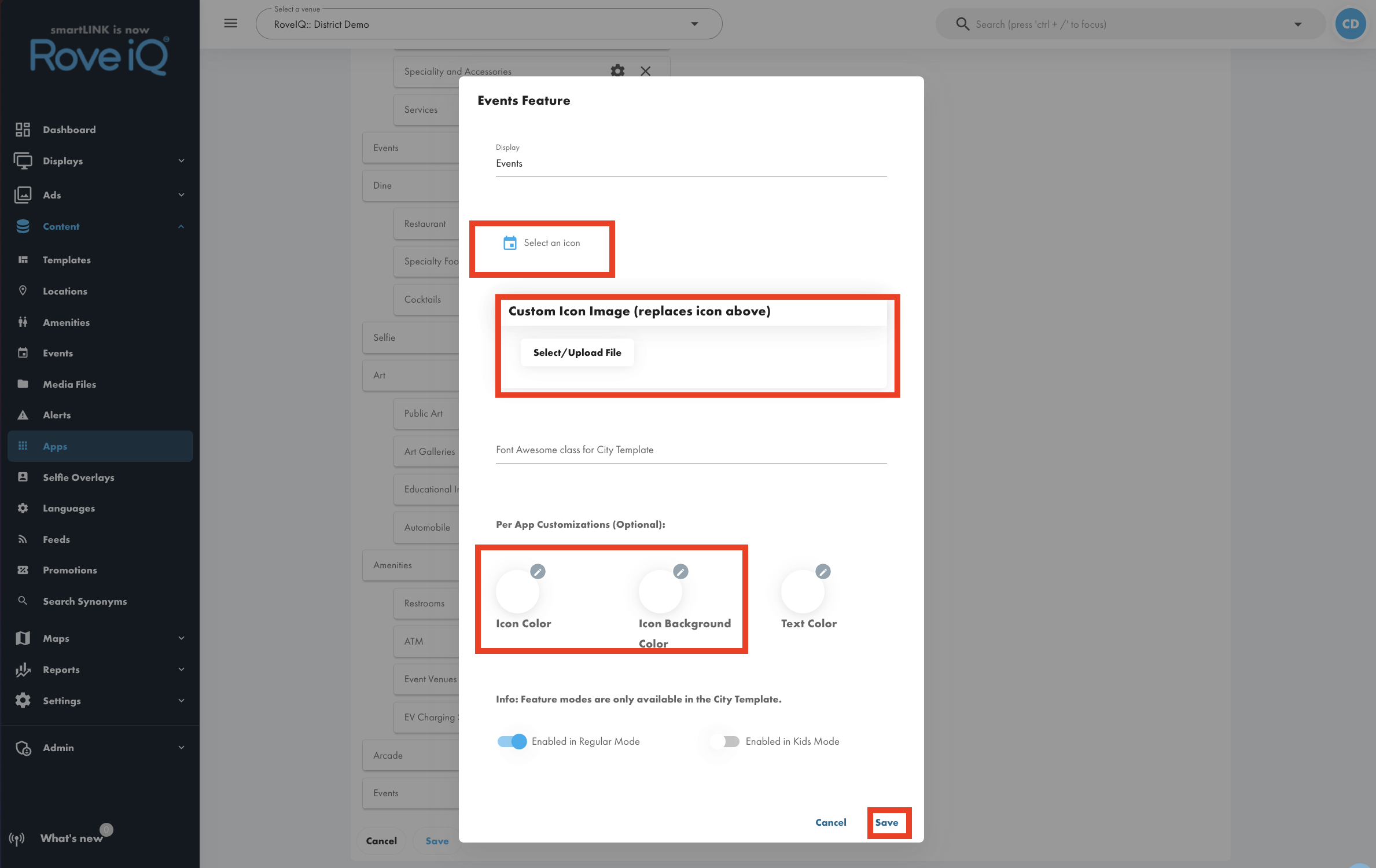Click the Display name field showing Events
The width and height of the screenshot is (1376, 868).
[x=691, y=164]
